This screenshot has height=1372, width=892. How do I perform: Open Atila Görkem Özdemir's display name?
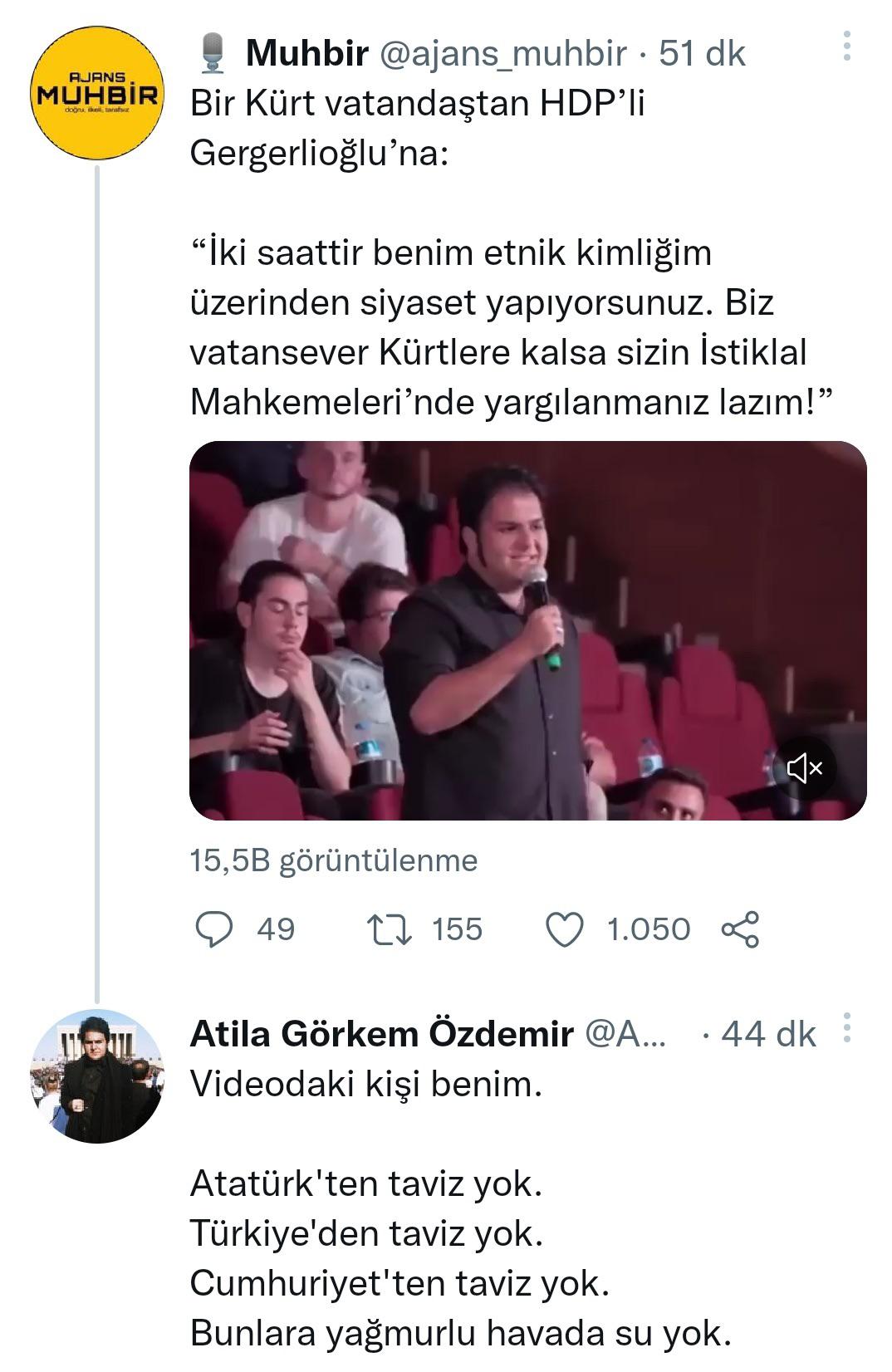point(381,1034)
